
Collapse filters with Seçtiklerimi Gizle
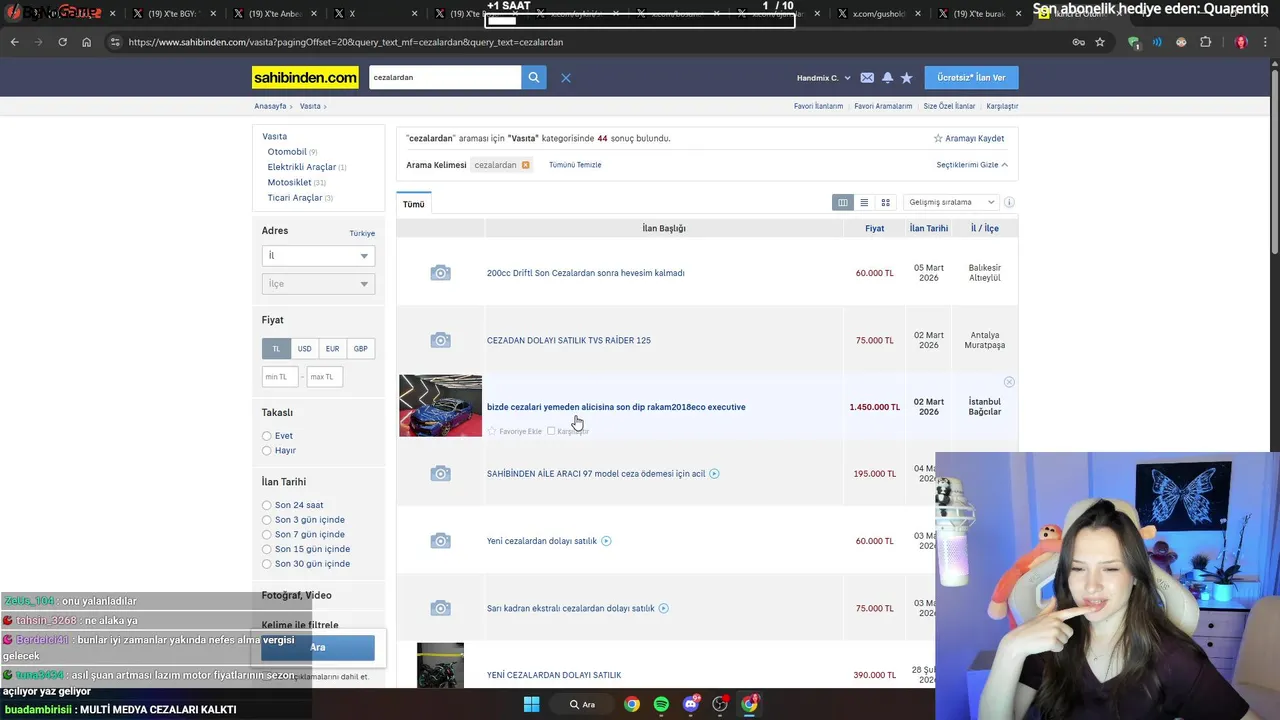(972, 165)
